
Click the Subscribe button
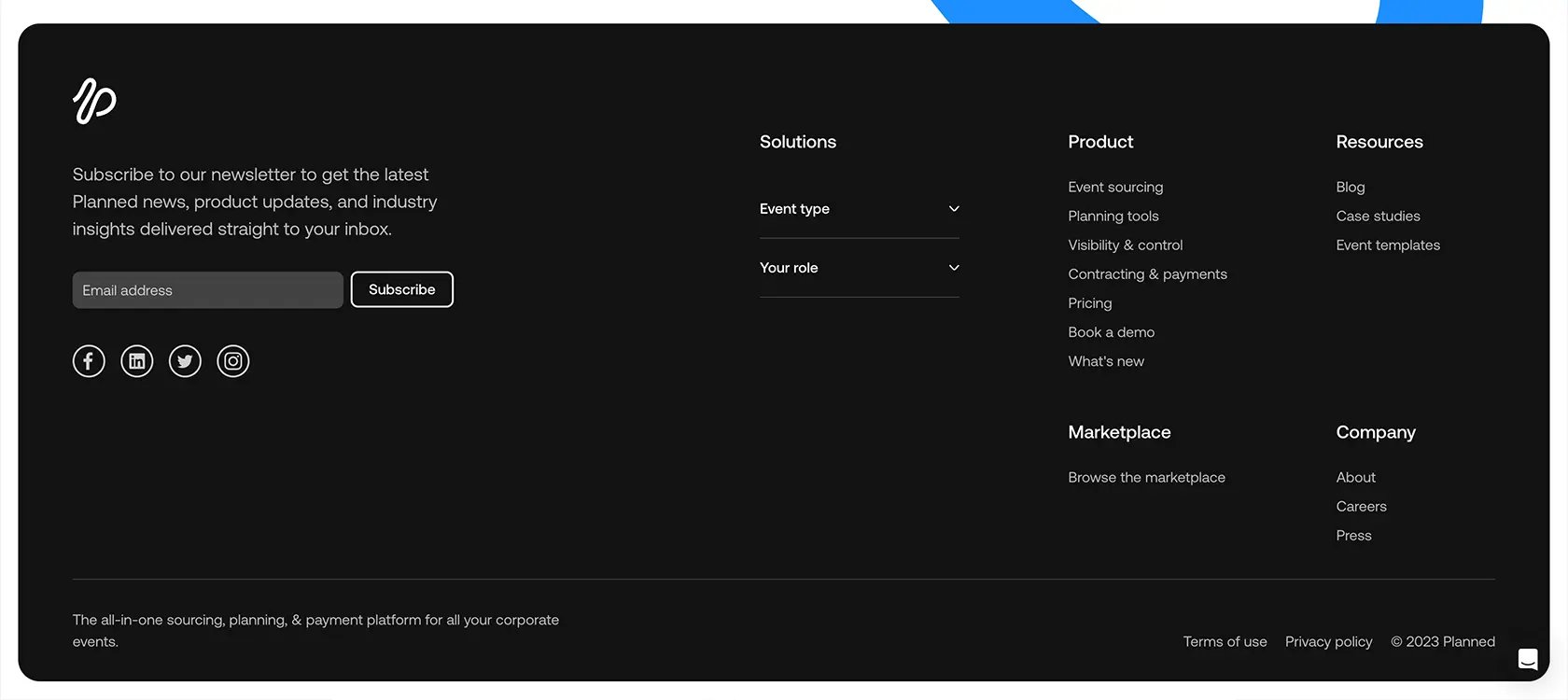pos(402,289)
